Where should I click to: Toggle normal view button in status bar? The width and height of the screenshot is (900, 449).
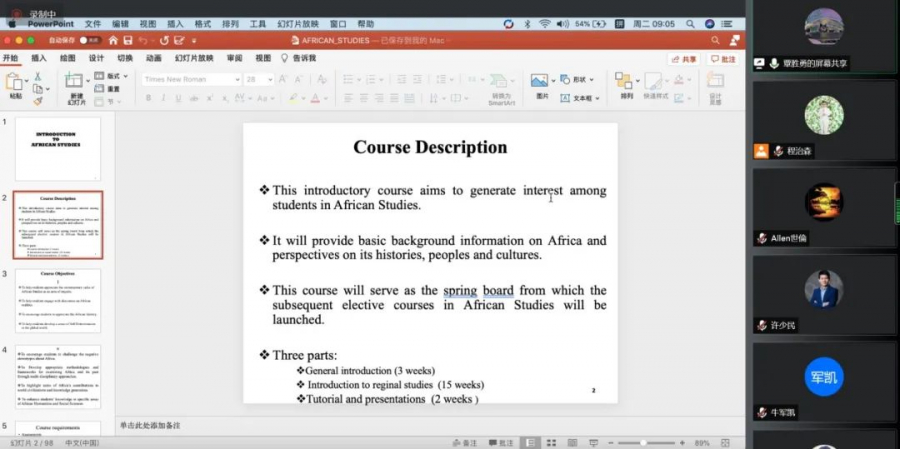coord(530,442)
